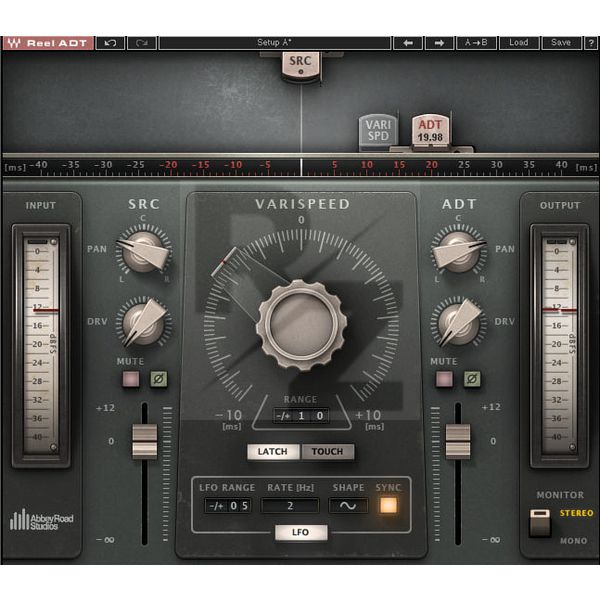Open help with the question mark
Screen dimensions: 600x600
point(591,43)
